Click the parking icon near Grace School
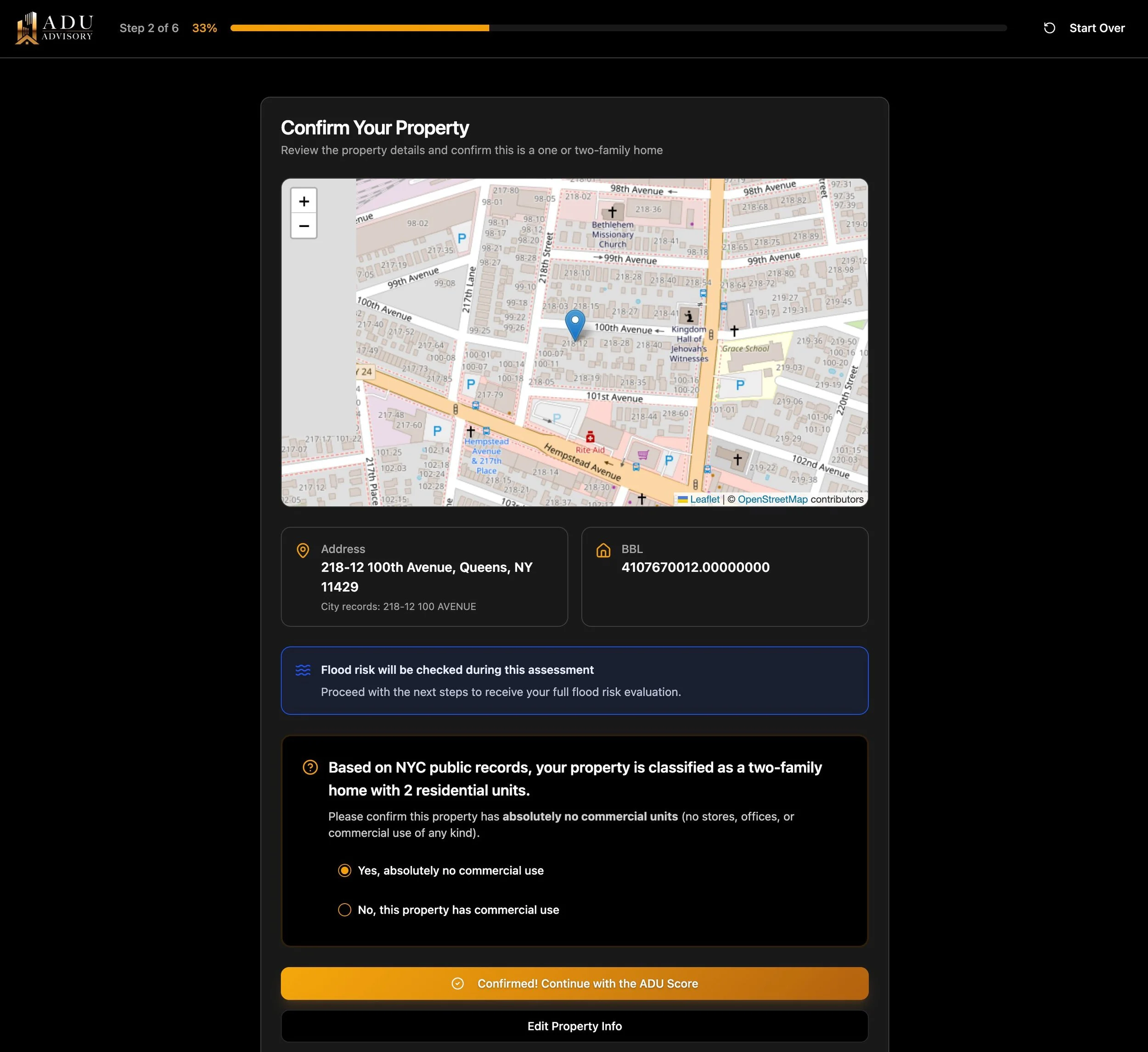Image resolution: width=1148 pixels, height=1052 pixels. 740,385
